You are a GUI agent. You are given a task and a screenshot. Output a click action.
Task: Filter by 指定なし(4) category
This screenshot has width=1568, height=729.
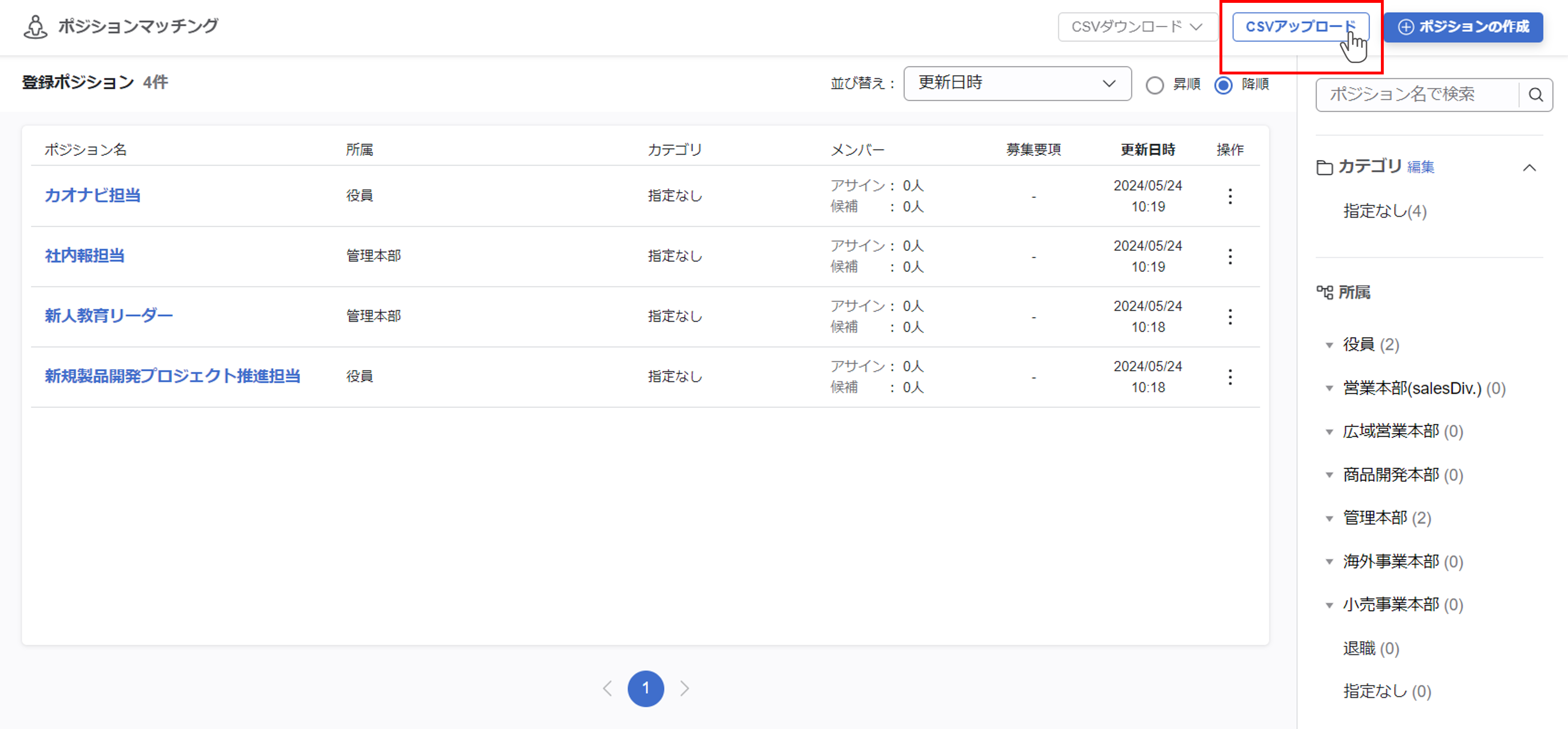1384,211
